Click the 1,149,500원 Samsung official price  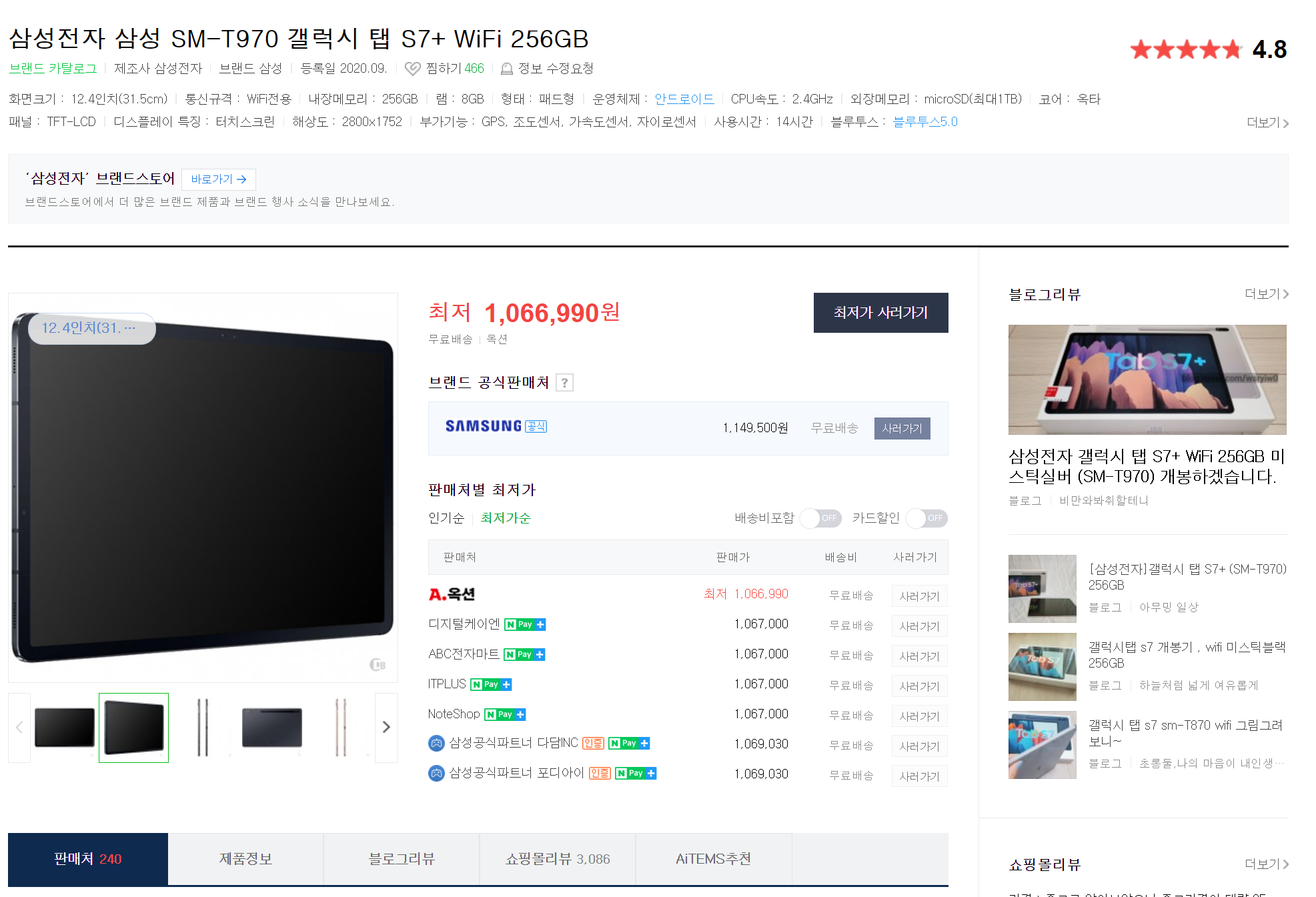[755, 428]
